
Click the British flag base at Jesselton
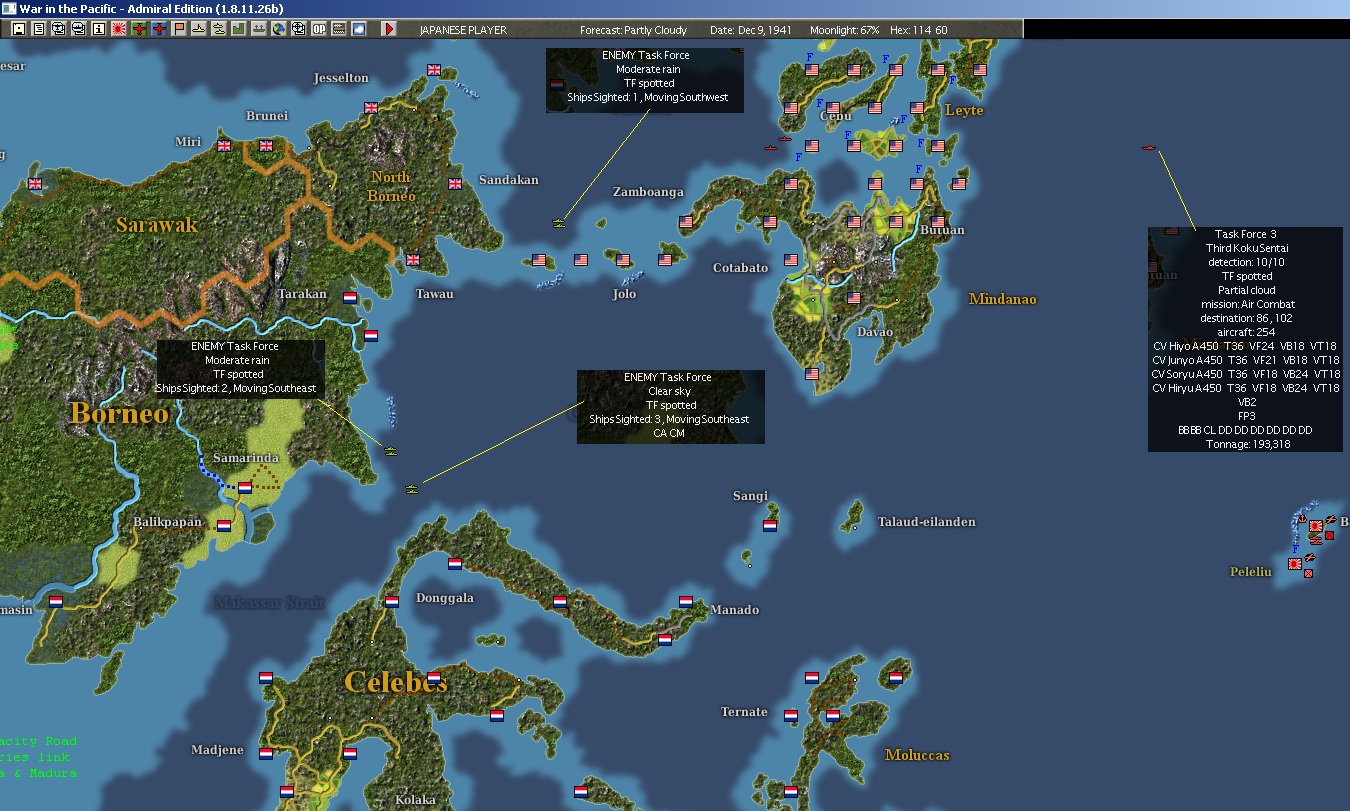pos(371,108)
